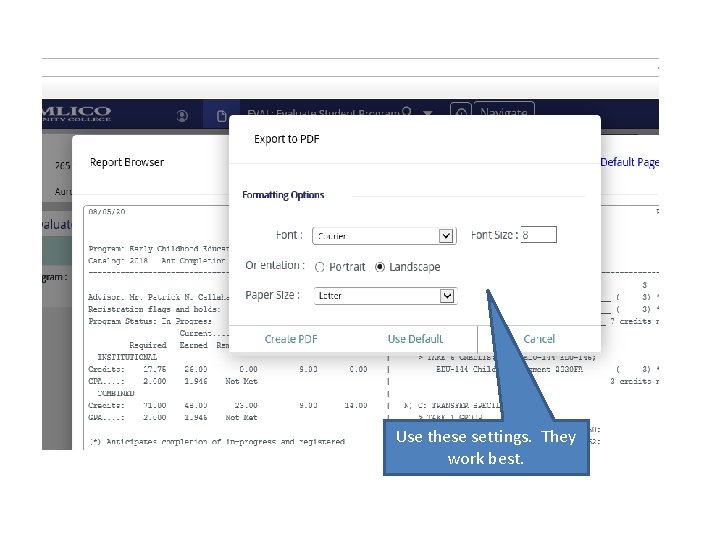Click Use Default

click(x=415, y=339)
